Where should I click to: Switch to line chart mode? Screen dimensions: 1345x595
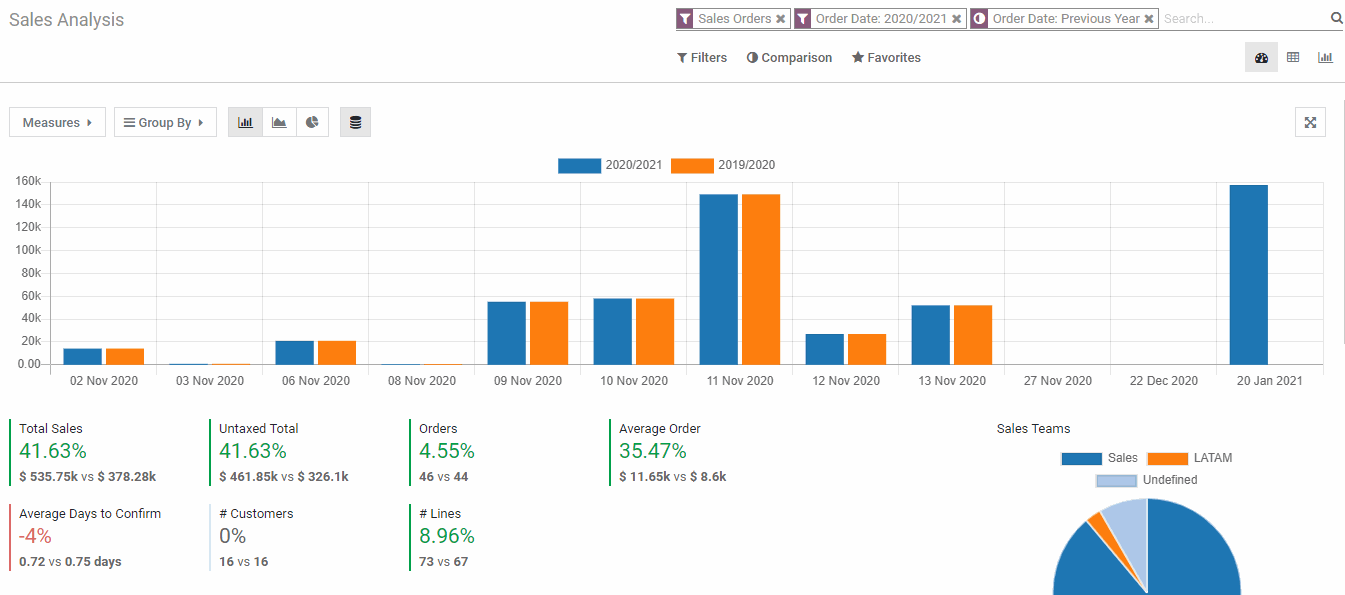click(x=279, y=122)
